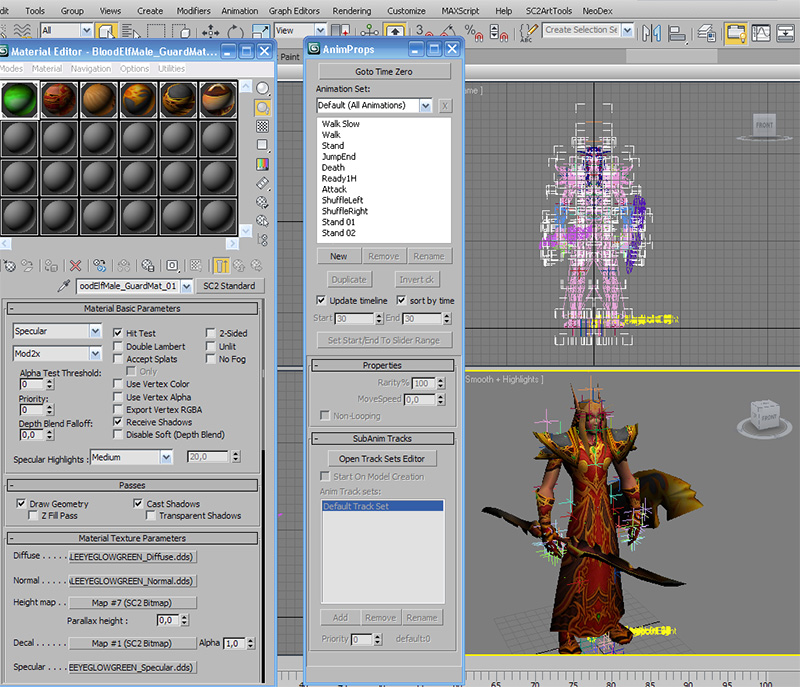Click the Goto Time Zero button
800x687 pixels.
(x=384, y=71)
